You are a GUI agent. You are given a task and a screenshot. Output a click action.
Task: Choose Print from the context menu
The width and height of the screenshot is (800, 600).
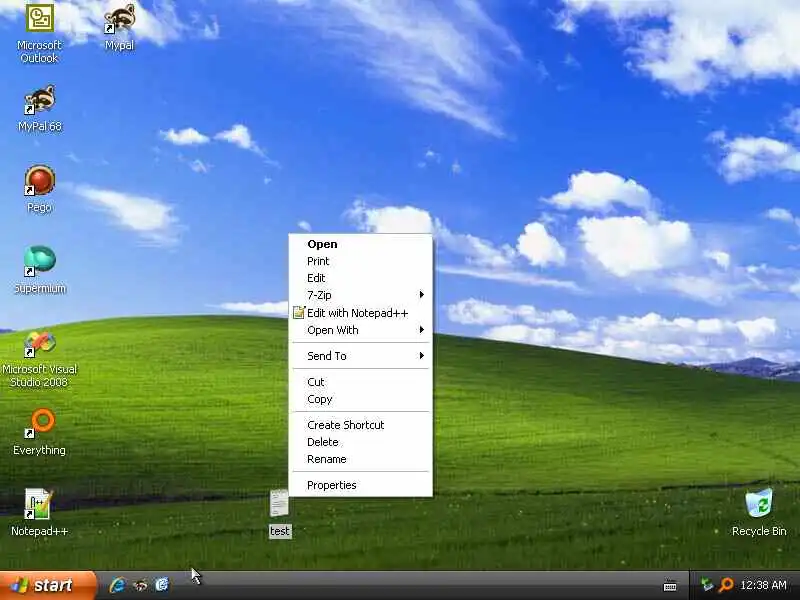(x=360, y=261)
